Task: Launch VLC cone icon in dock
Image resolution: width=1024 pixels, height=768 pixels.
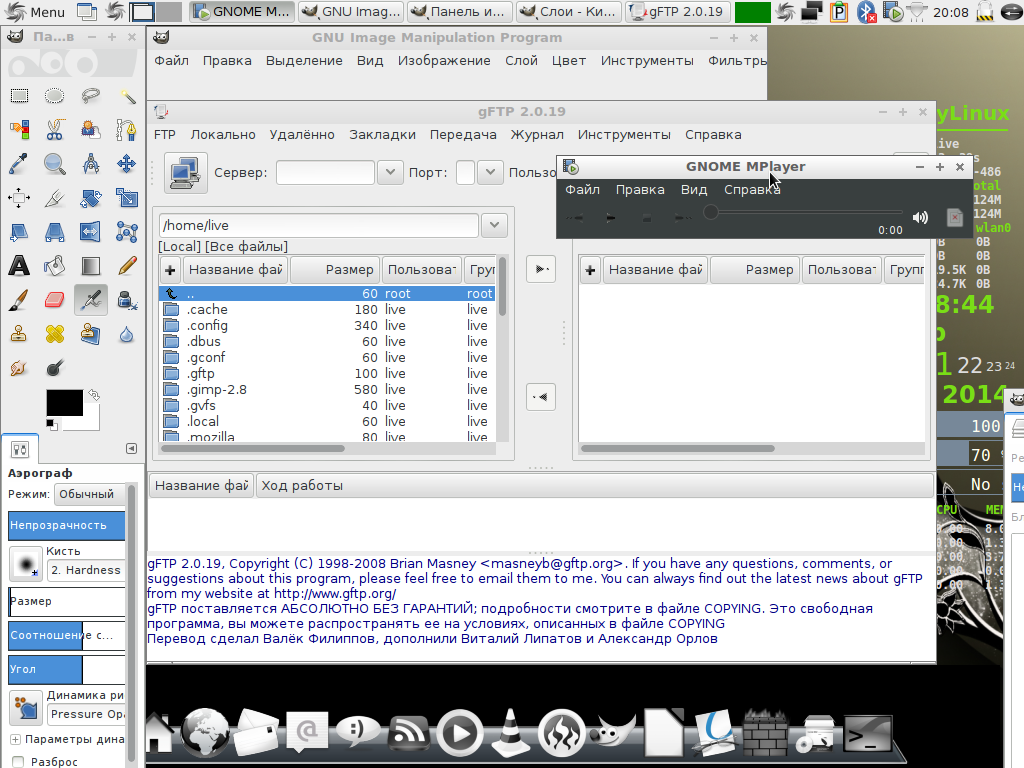Action: [x=510, y=733]
